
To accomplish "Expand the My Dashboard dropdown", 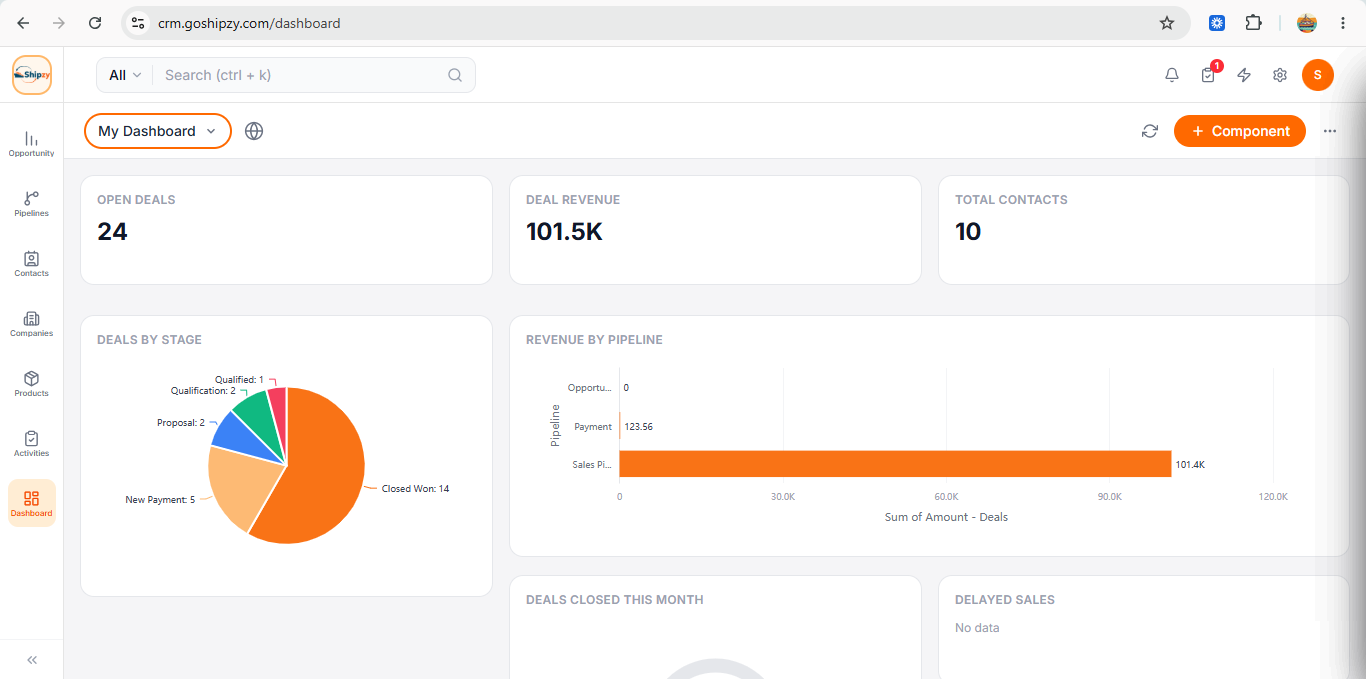I will click(x=158, y=131).
